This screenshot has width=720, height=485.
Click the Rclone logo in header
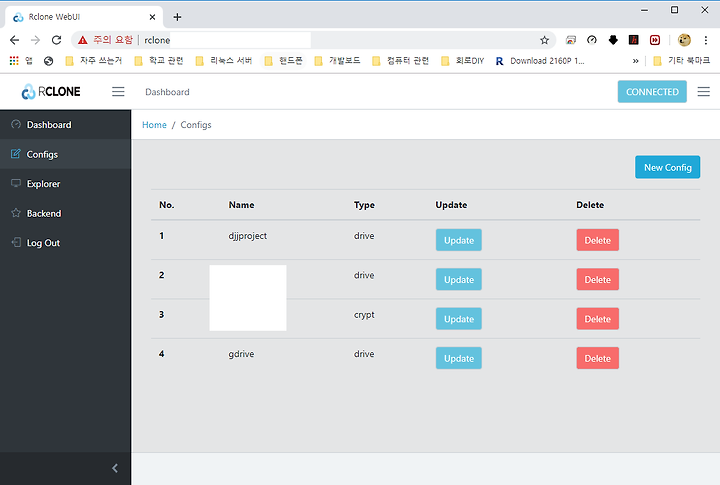[51, 92]
